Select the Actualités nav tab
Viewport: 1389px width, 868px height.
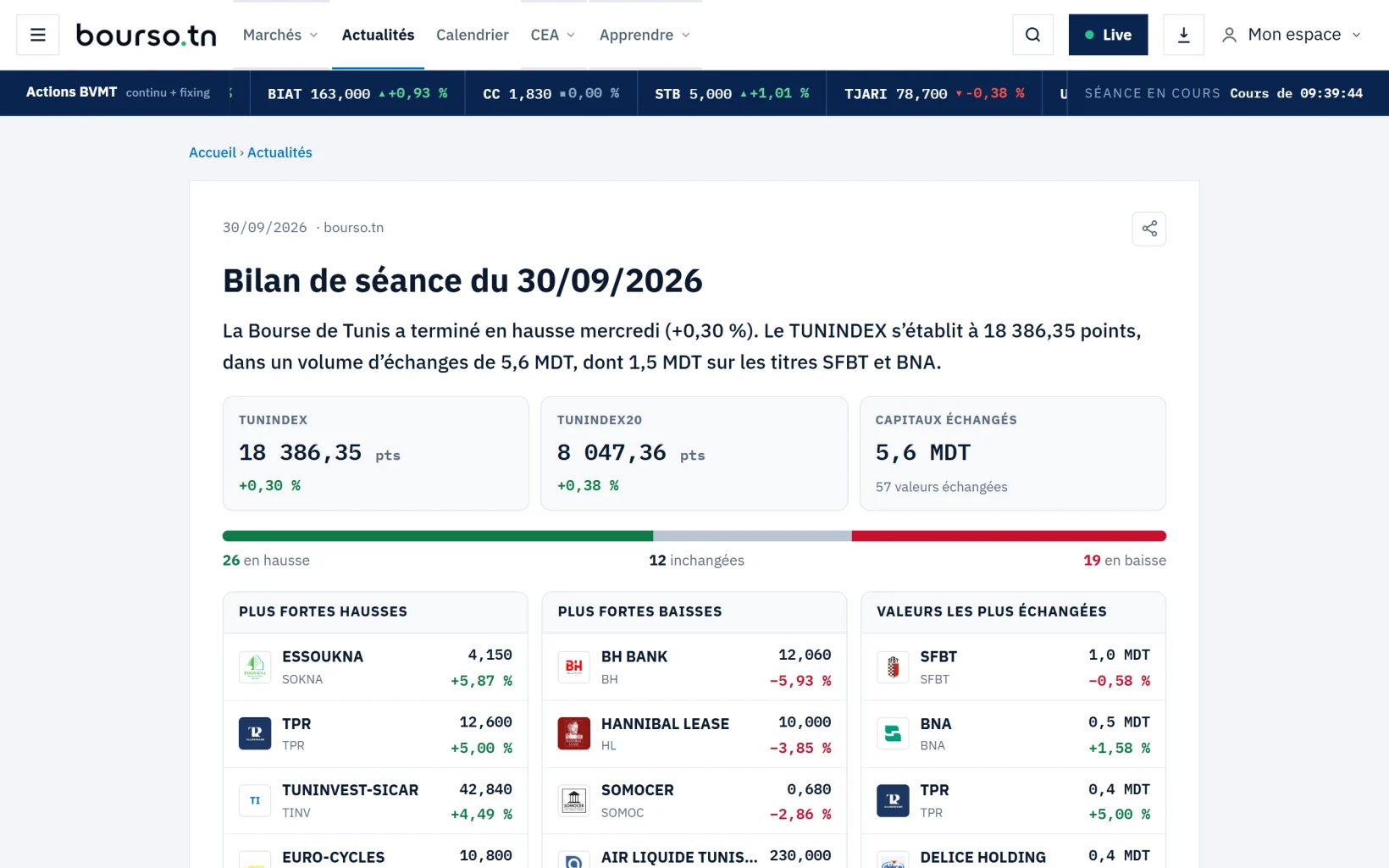click(378, 35)
